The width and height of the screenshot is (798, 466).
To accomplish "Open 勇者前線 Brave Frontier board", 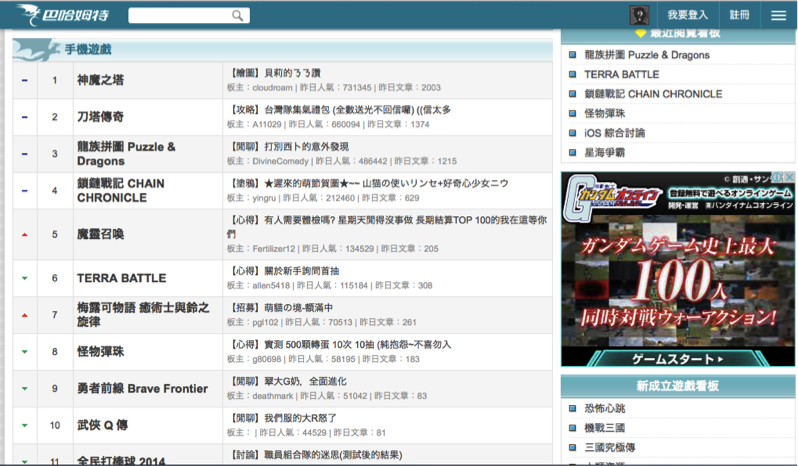I will [x=142, y=388].
